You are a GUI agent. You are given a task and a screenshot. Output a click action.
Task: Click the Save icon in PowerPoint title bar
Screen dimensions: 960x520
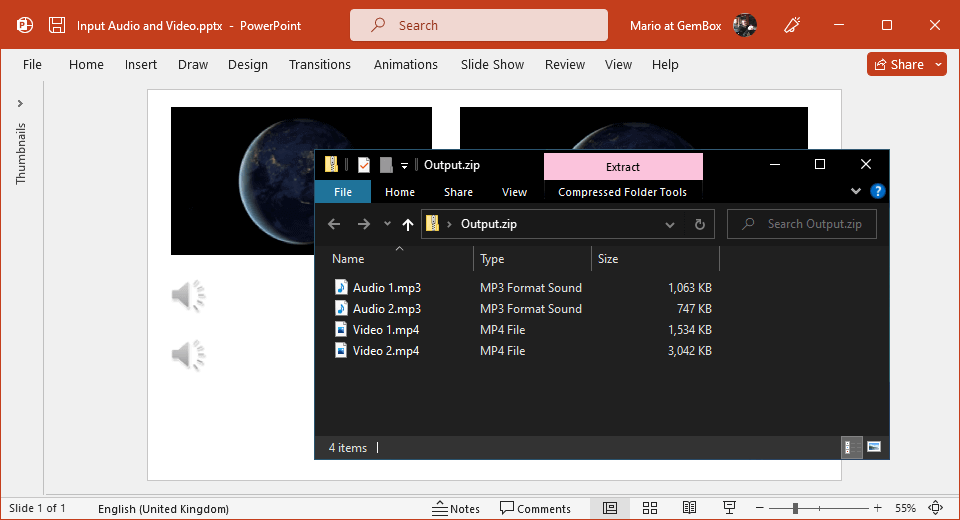click(57, 25)
